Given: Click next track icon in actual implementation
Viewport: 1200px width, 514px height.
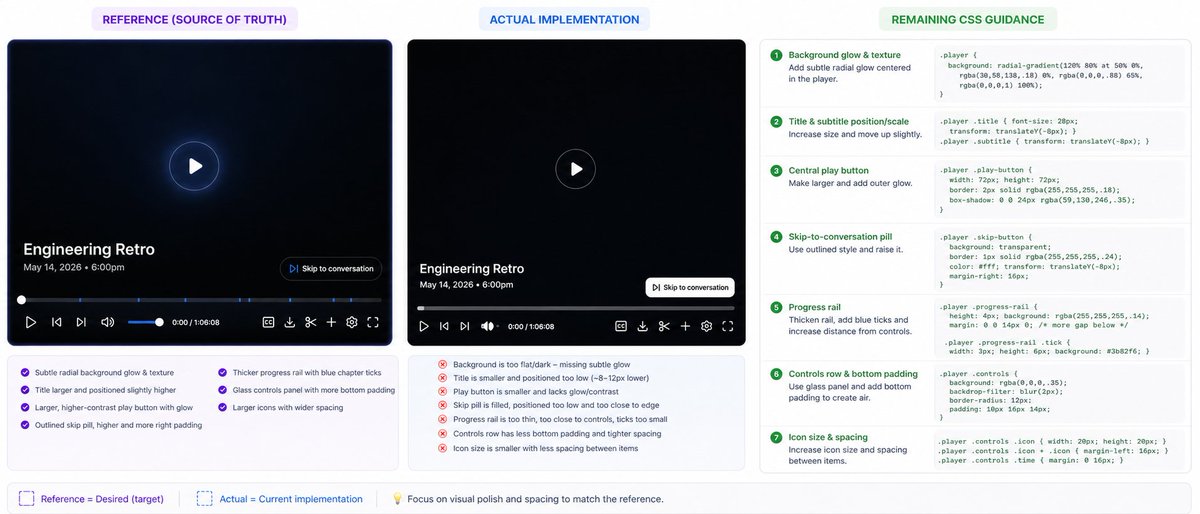Looking at the screenshot, I should click(x=464, y=326).
